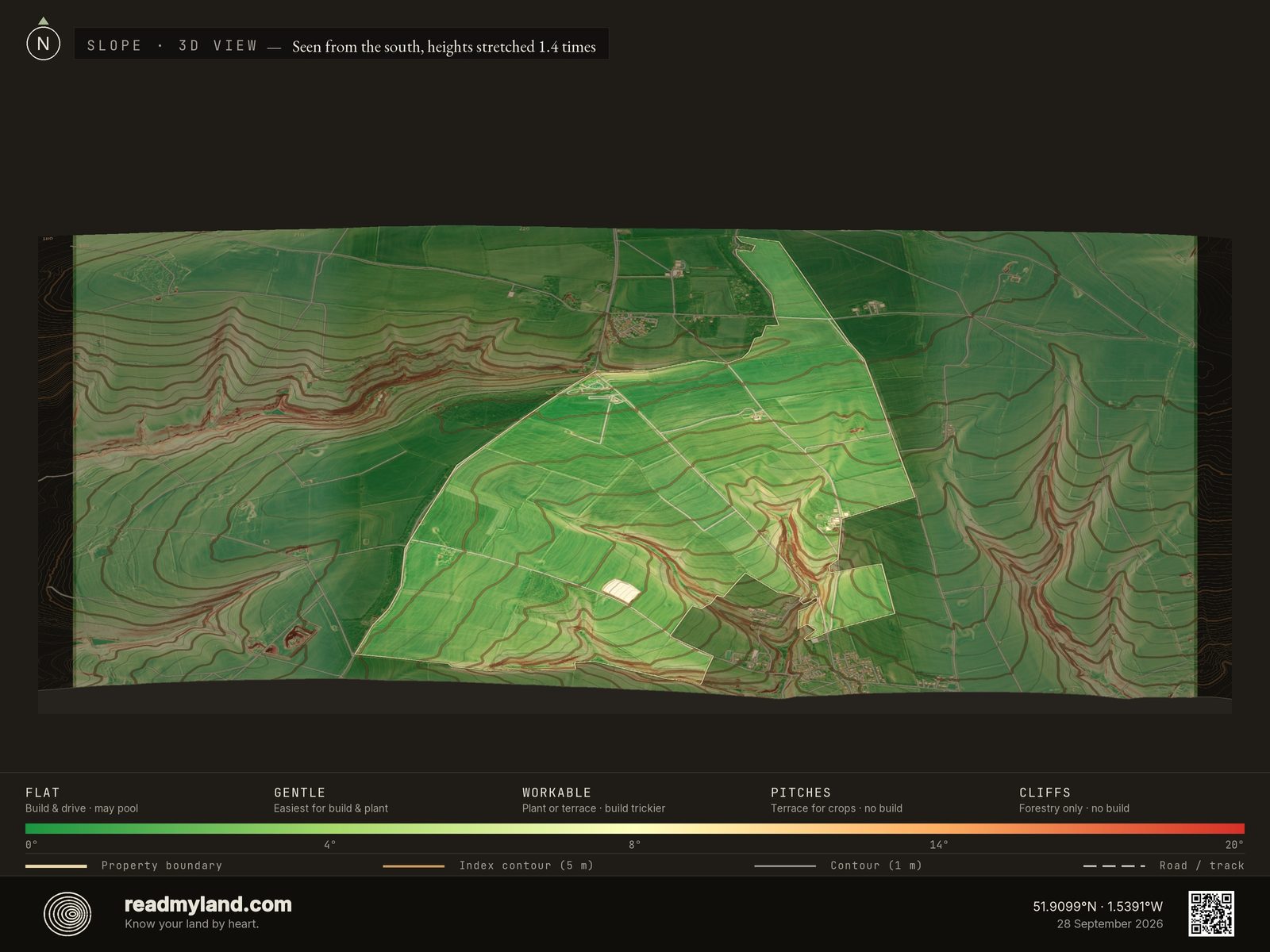
Task: Click the 'SLOPE · 3D VIEW' title
Action: click(x=172, y=46)
